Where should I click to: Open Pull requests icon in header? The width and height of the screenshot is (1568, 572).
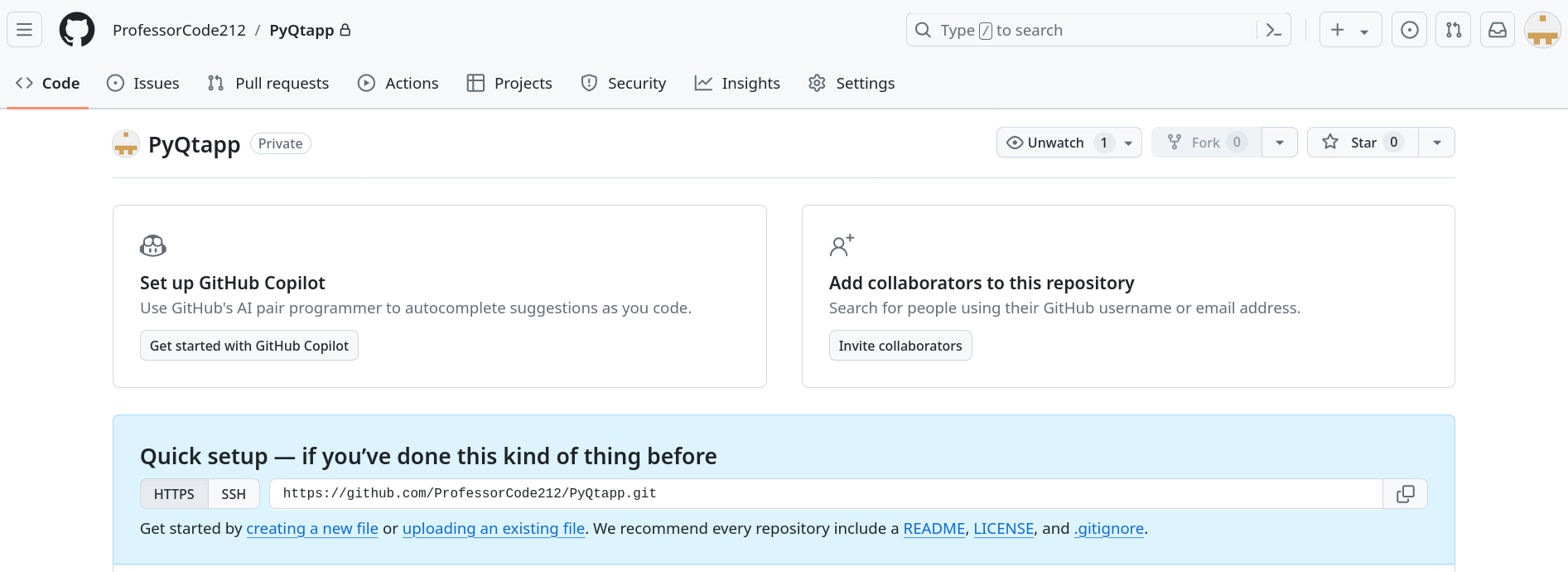1454,30
